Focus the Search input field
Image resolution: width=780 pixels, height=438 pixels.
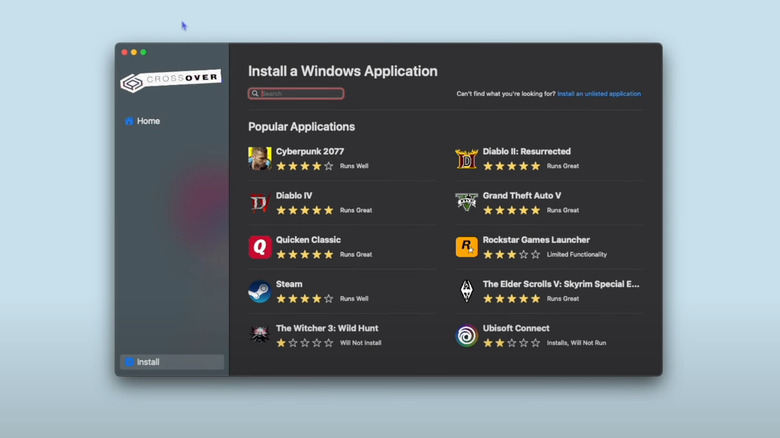tap(300, 94)
